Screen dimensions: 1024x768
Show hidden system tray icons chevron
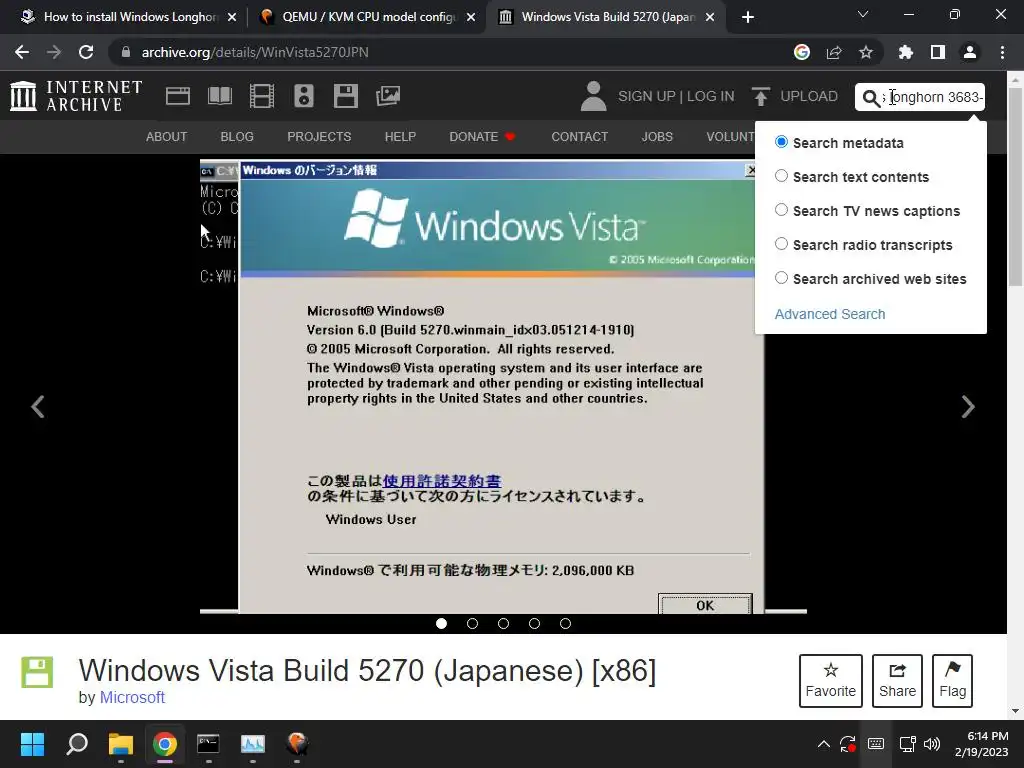click(x=824, y=744)
